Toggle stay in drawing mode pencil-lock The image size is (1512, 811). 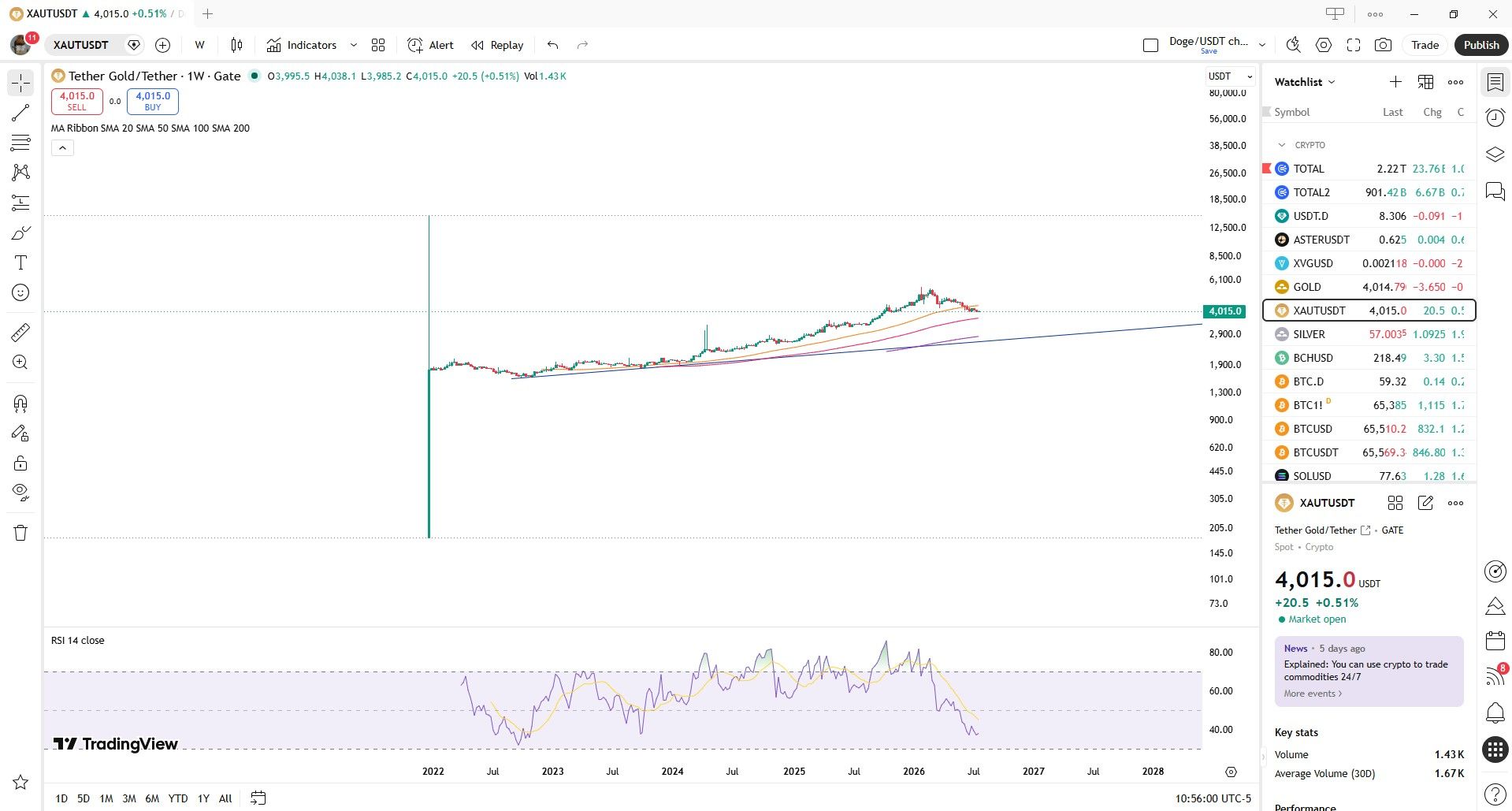(20, 433)
